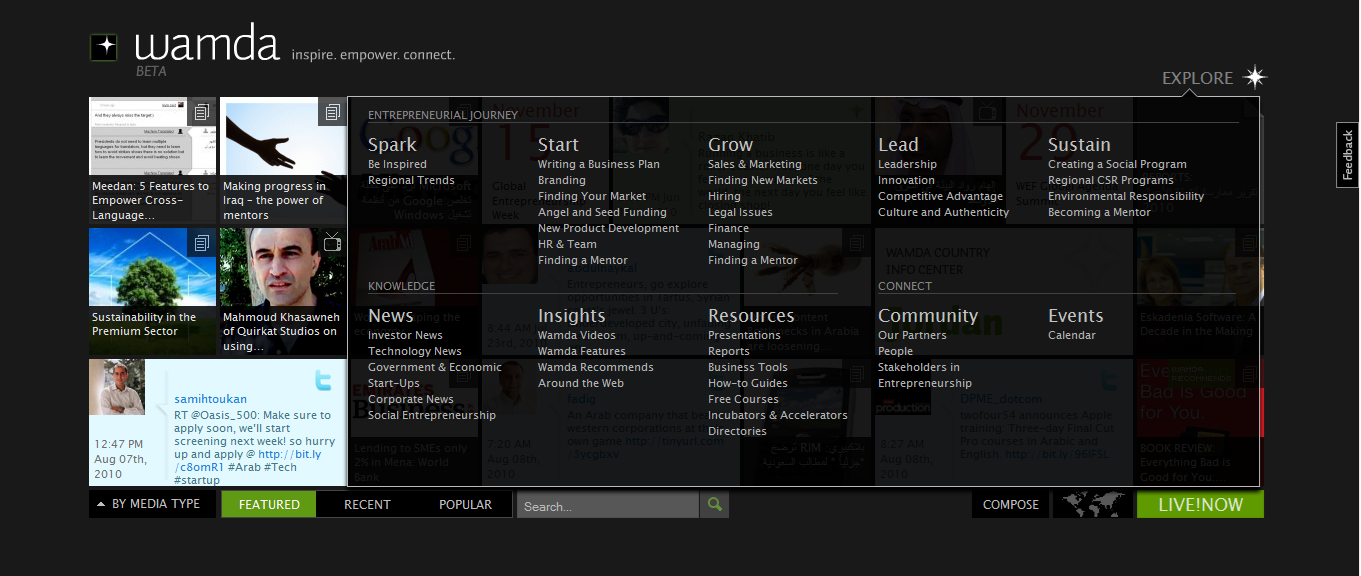The width and height of the screenshot is (1361, 576).
Task: Open the Spark menu heading
Action: tap(392, 145)
